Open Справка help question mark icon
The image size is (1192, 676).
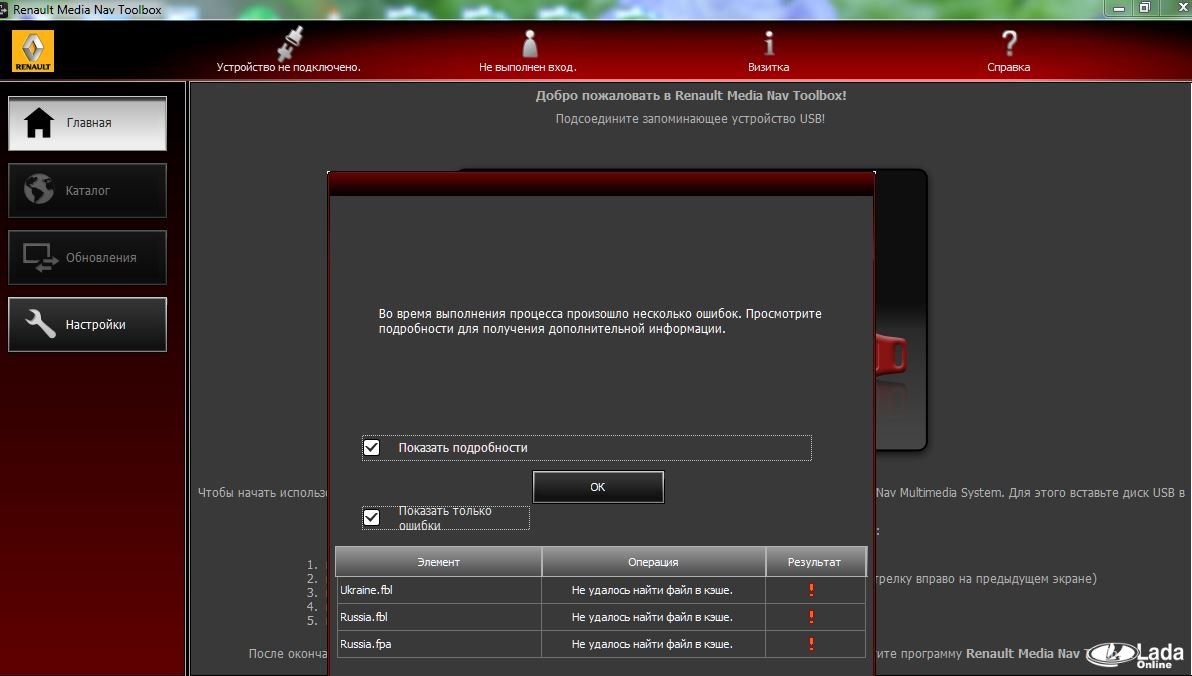(x=1008, y=43)
